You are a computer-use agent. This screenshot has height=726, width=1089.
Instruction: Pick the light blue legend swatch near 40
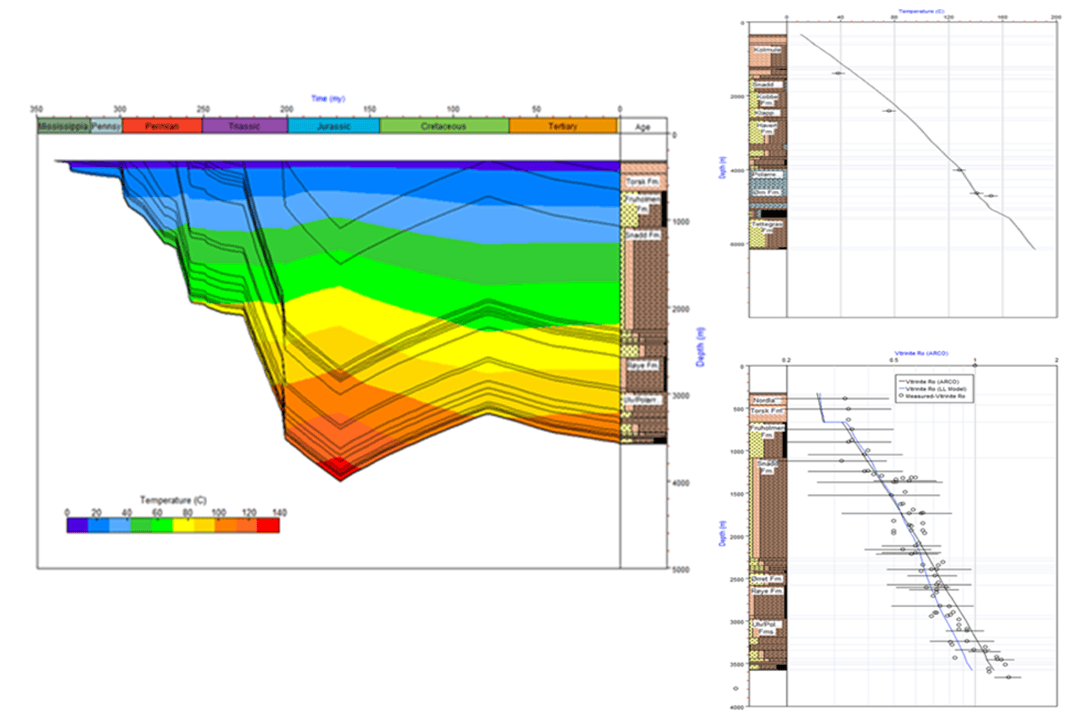click(120, 526)
